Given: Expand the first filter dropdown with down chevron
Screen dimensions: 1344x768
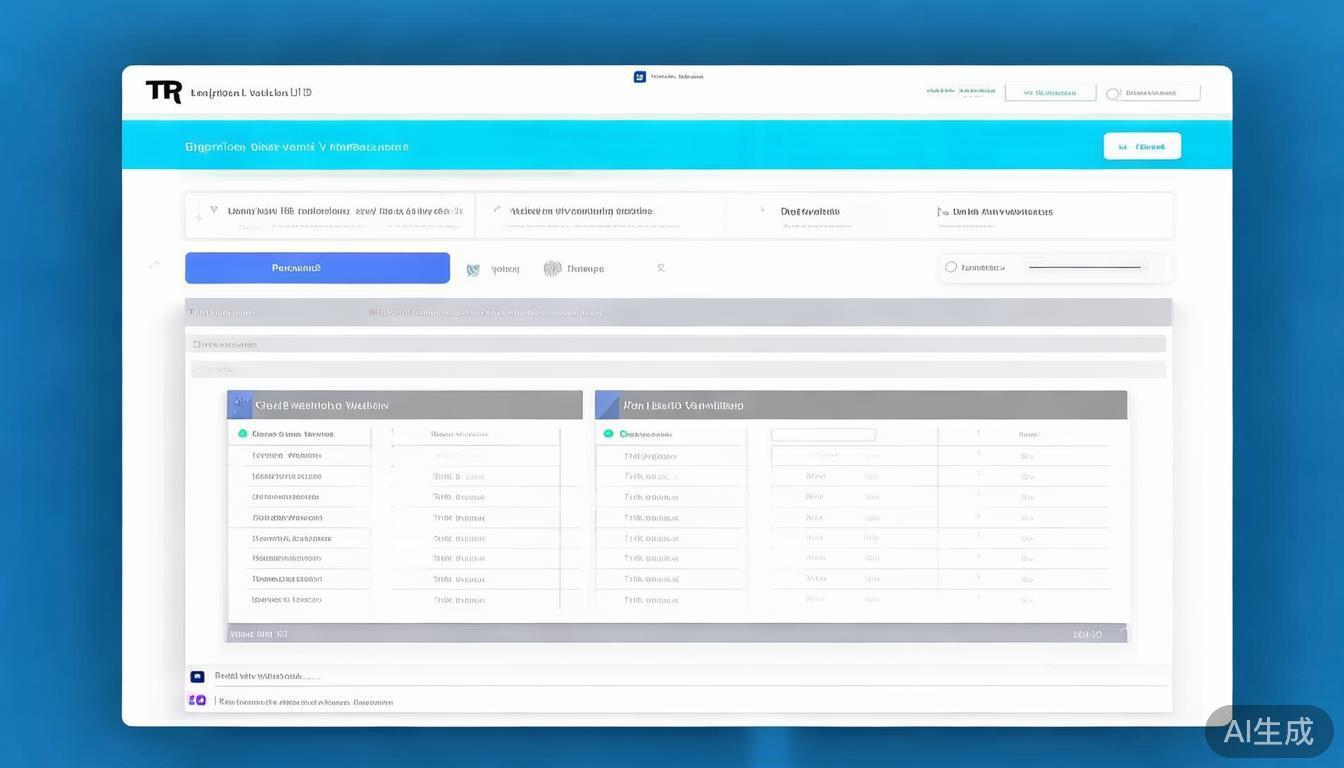Looking at the screenshot, I should [213, 211].
